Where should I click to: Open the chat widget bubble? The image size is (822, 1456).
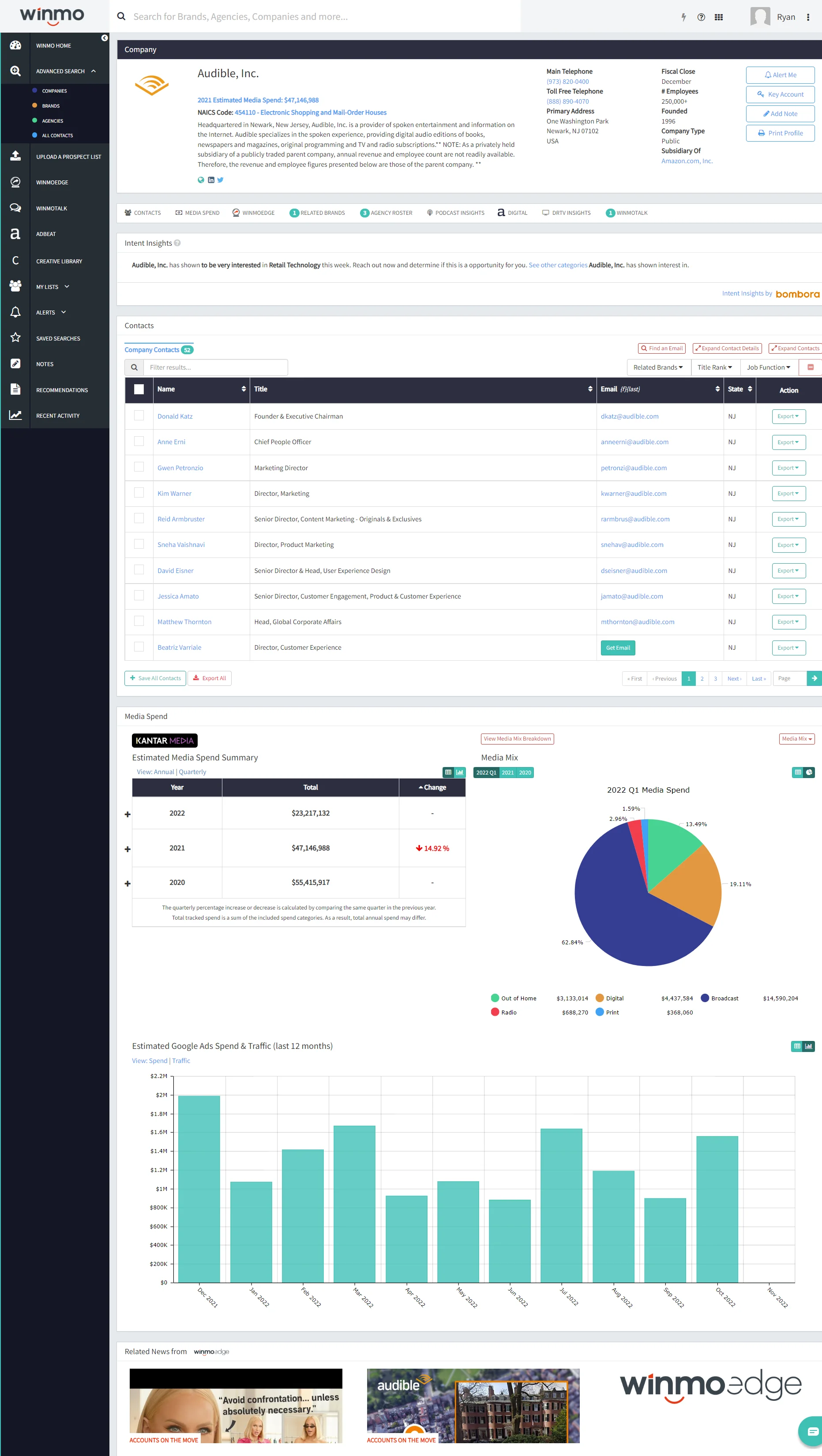[812, 1431]
